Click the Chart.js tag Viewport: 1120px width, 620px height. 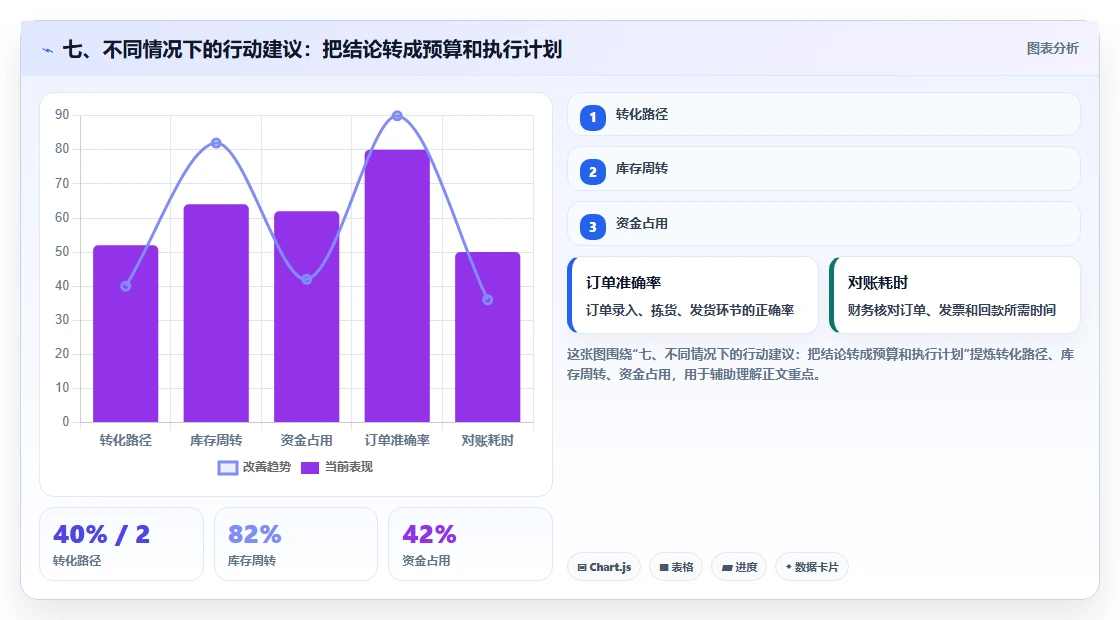point(604,567)
